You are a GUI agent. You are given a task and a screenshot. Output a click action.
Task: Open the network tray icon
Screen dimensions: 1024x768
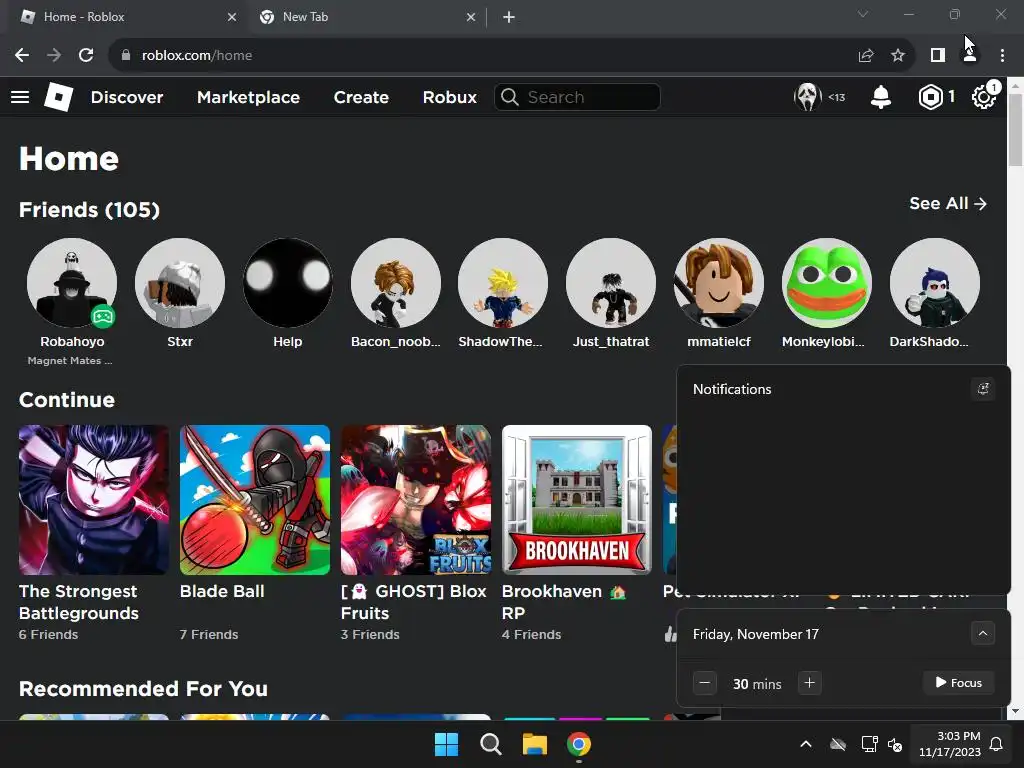click(869, 744)
